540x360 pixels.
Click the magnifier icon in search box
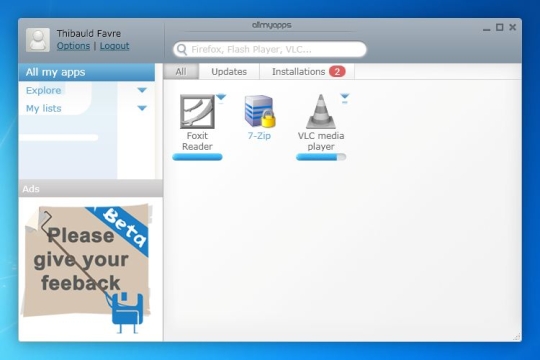pyautogui.click(x=182, y=50)
